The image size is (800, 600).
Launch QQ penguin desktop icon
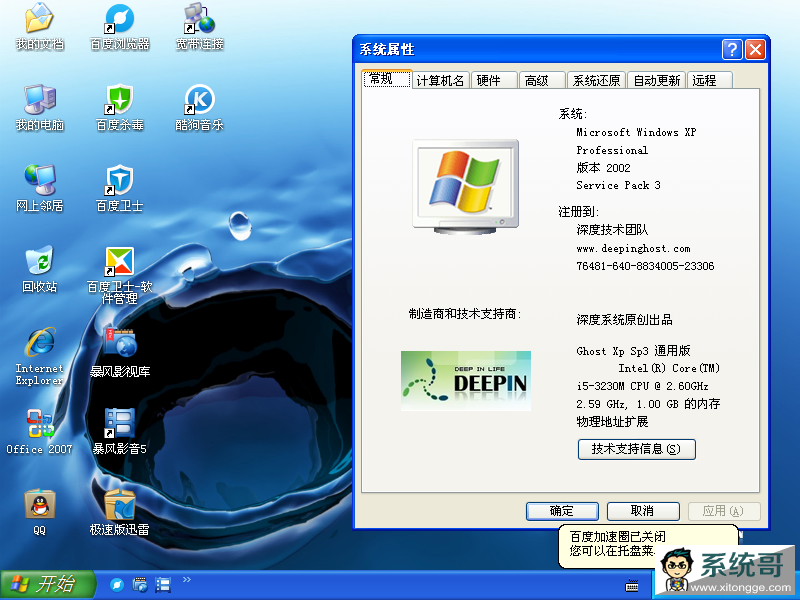[39, 512]
